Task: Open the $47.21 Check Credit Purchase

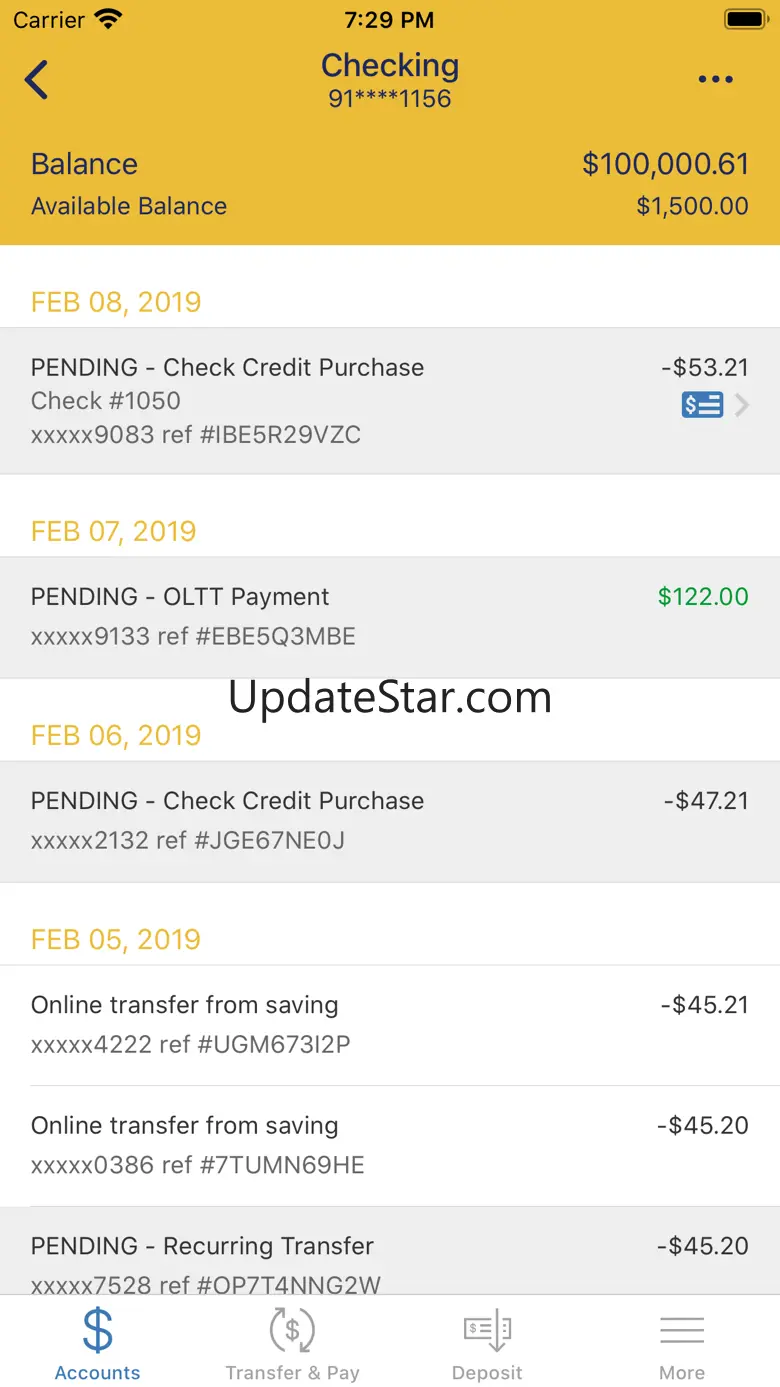Action: pos(390,821)
